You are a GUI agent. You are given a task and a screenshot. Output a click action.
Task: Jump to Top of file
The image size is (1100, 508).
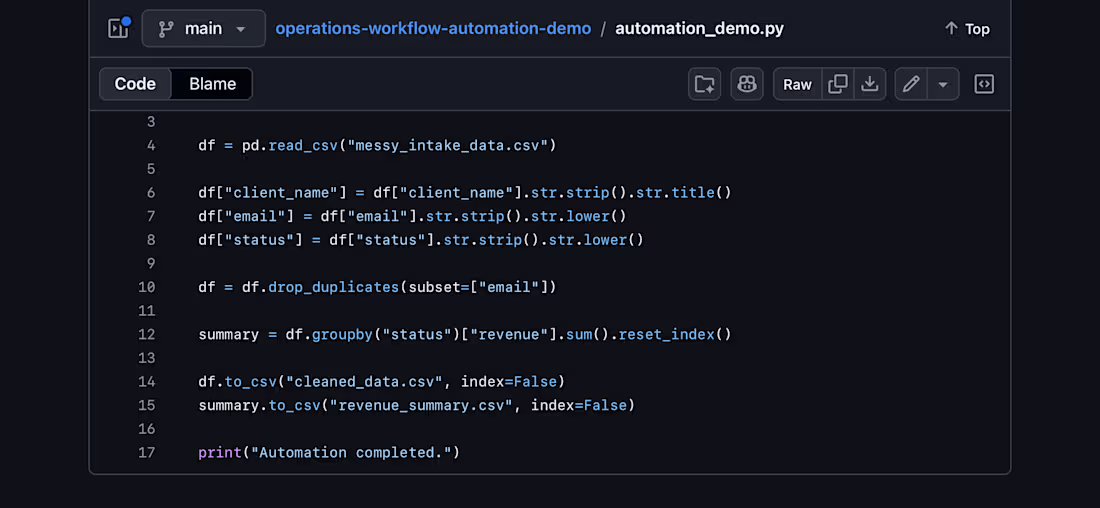point(967,29)
